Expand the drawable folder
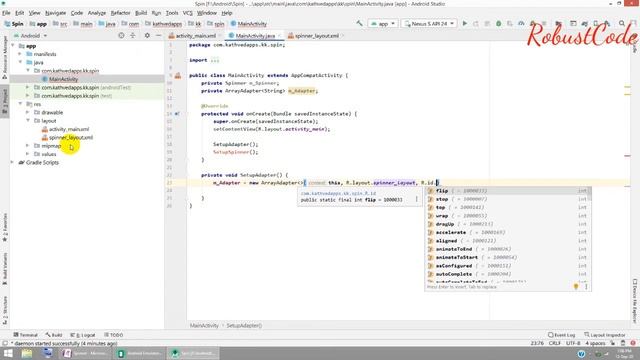Screen dimensions: 640x360 click(28, 112)
